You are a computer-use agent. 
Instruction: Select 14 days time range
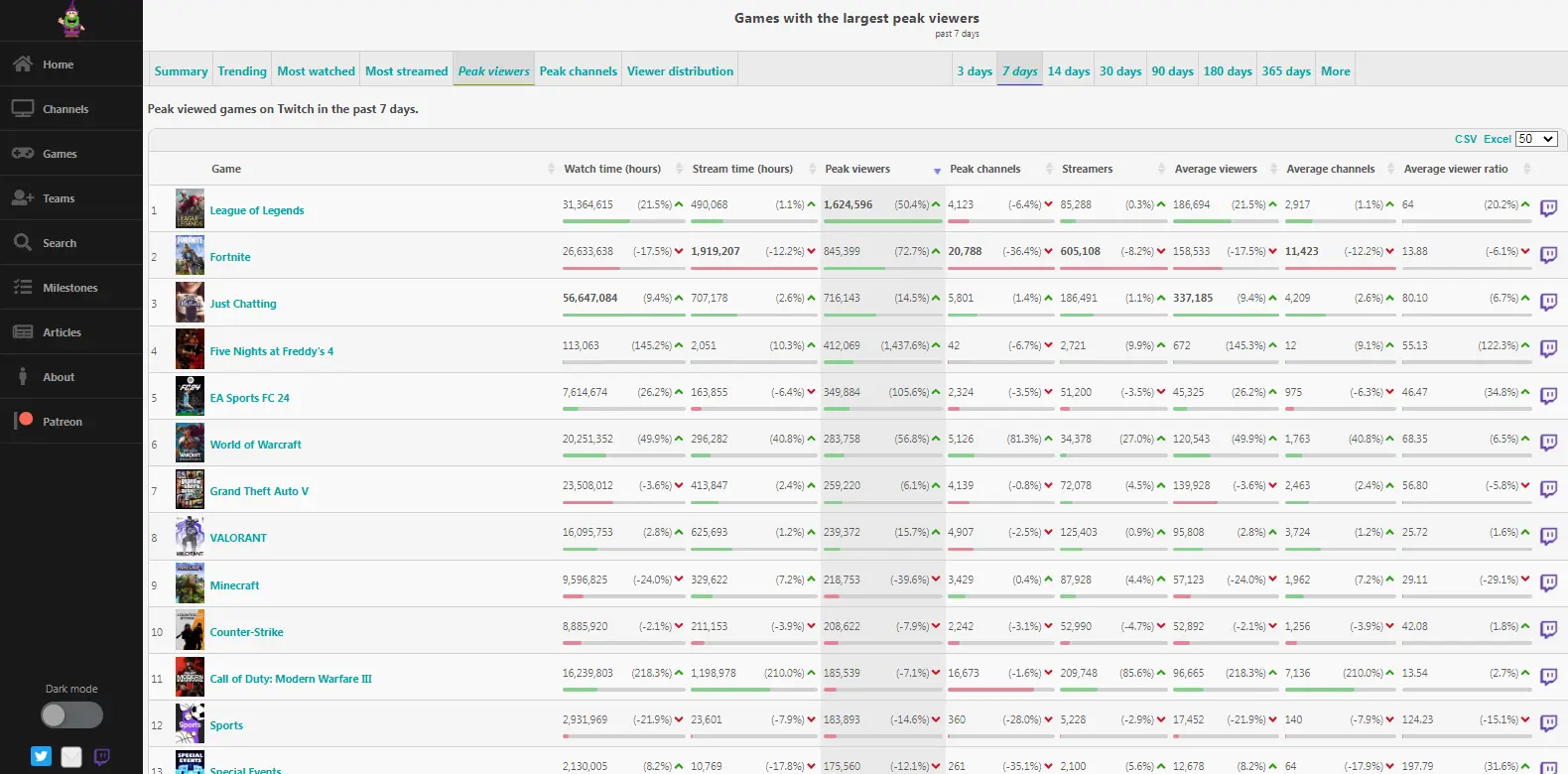(1069, 70)
